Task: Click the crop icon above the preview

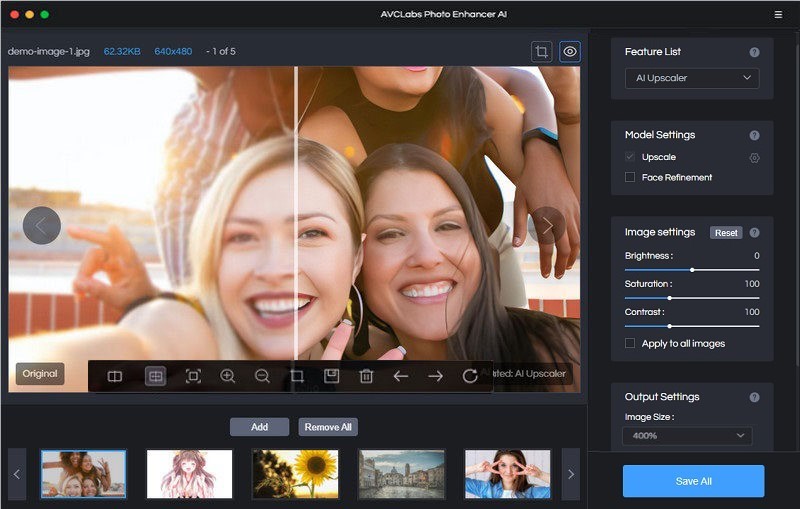Action: (541, 52)
